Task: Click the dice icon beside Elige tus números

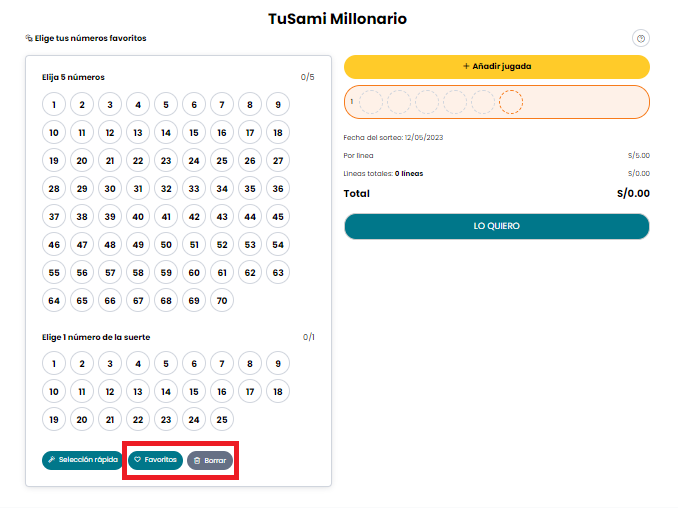Action: [x=29, y=38]
